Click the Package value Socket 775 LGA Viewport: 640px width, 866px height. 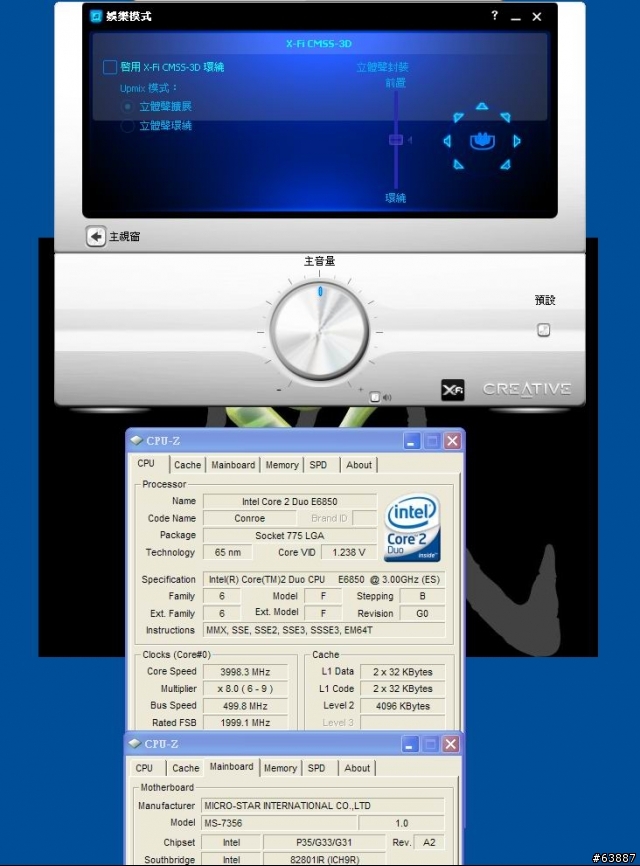click(290, 535)
